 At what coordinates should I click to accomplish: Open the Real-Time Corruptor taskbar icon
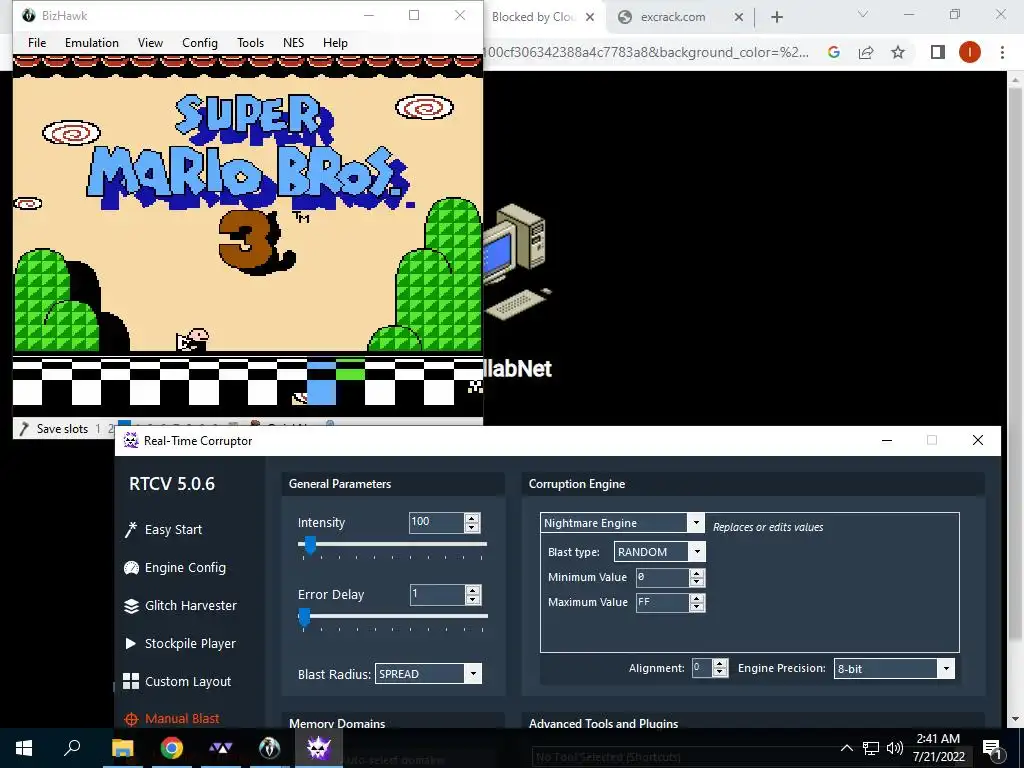tap(318, 748)
